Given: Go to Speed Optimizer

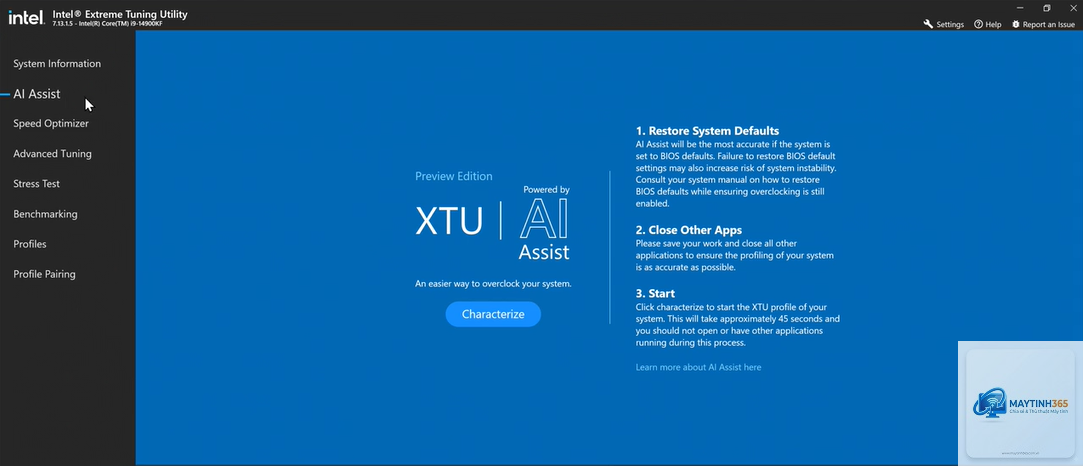Looking at the screenshot, I should (x=51, y=124).
